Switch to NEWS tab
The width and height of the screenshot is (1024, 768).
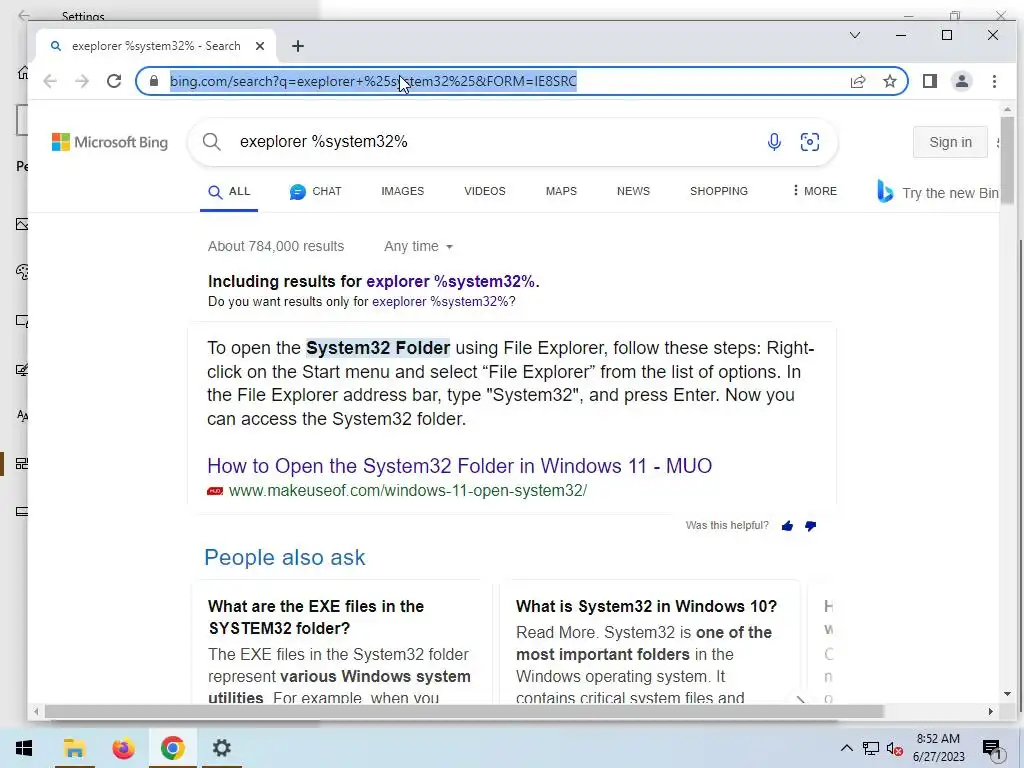pos(633,191)
